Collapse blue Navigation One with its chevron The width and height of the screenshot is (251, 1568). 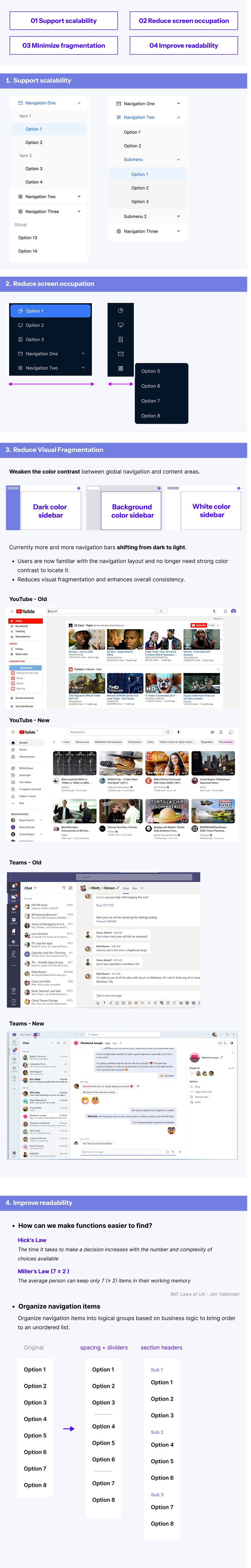(79, 103)
